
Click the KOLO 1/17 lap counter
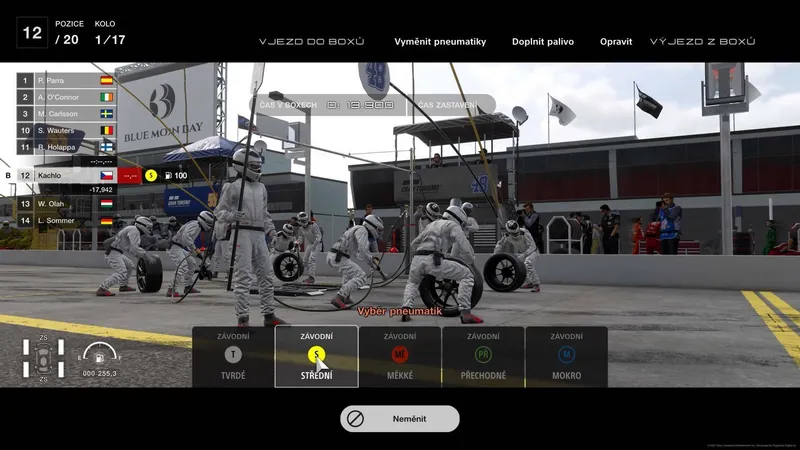coord(110,33)
